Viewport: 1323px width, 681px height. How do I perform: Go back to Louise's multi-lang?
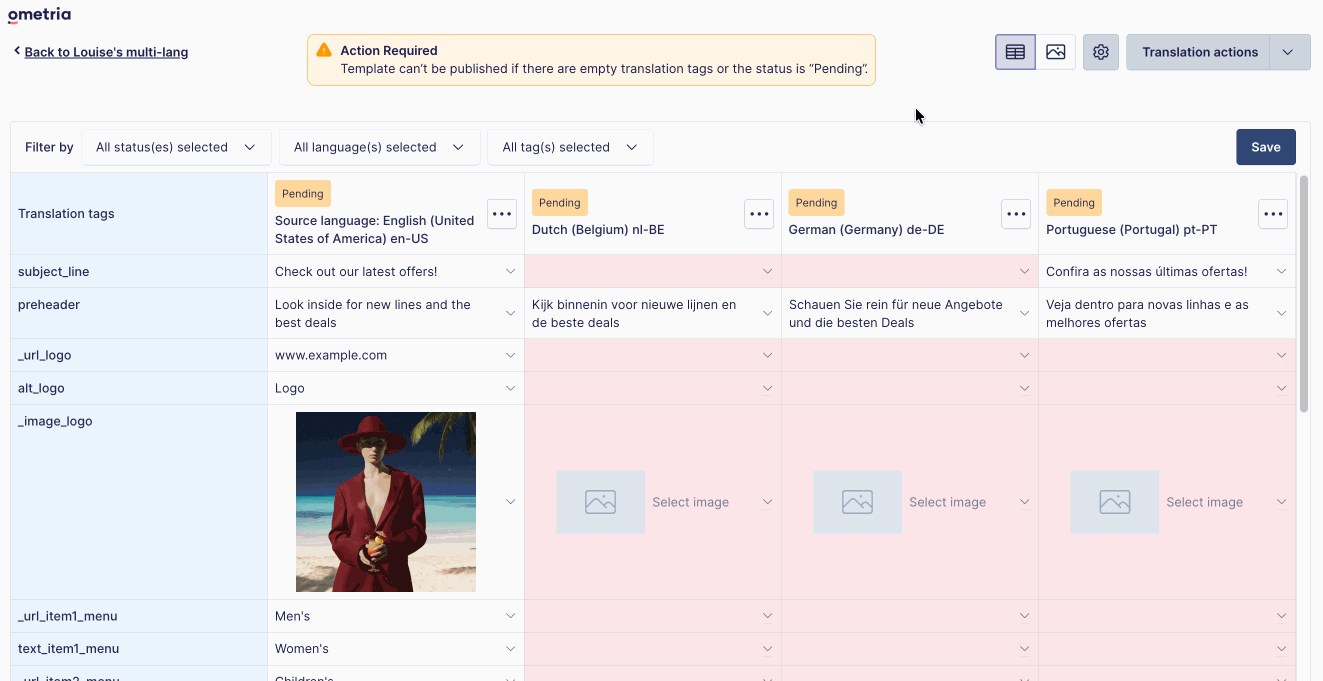pyautogui.click(x=106, y=52)
